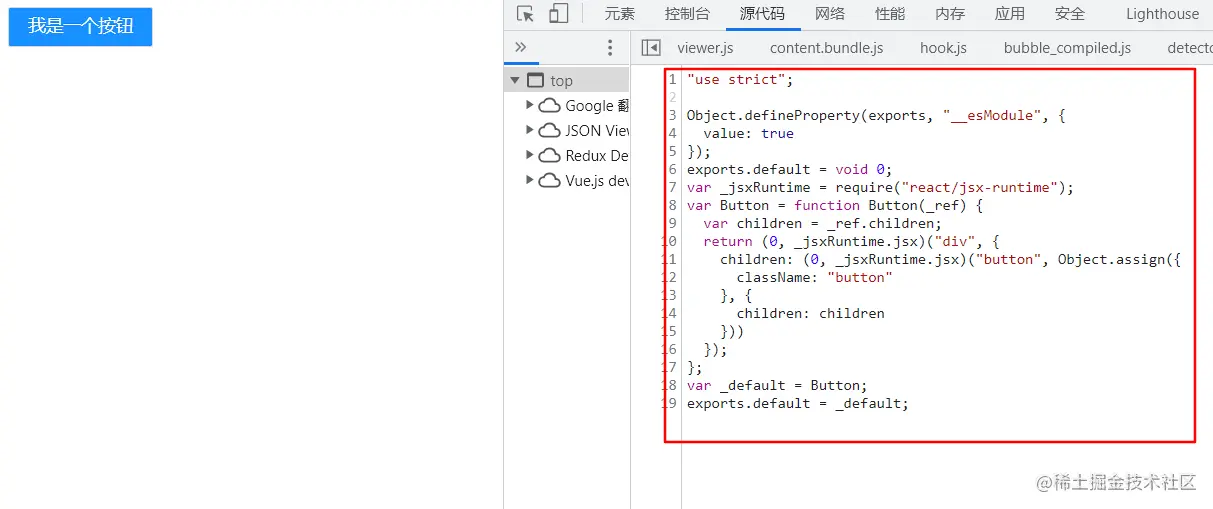Image resolution: width=1213 pixels, height=509 pixels.
Task: Click the value: true code line
Action: [748, 133]
